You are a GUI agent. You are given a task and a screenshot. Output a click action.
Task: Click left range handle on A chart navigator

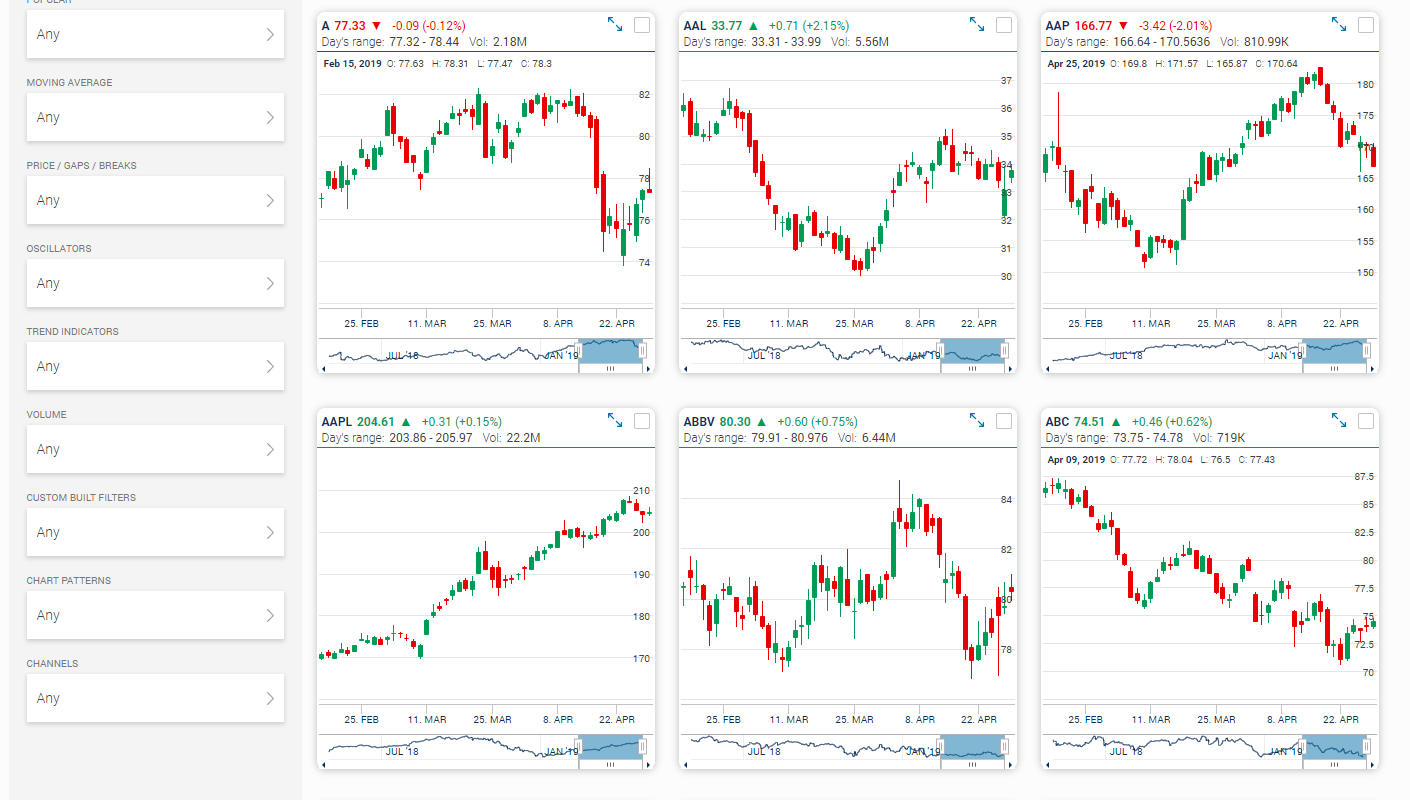(579, 351)
